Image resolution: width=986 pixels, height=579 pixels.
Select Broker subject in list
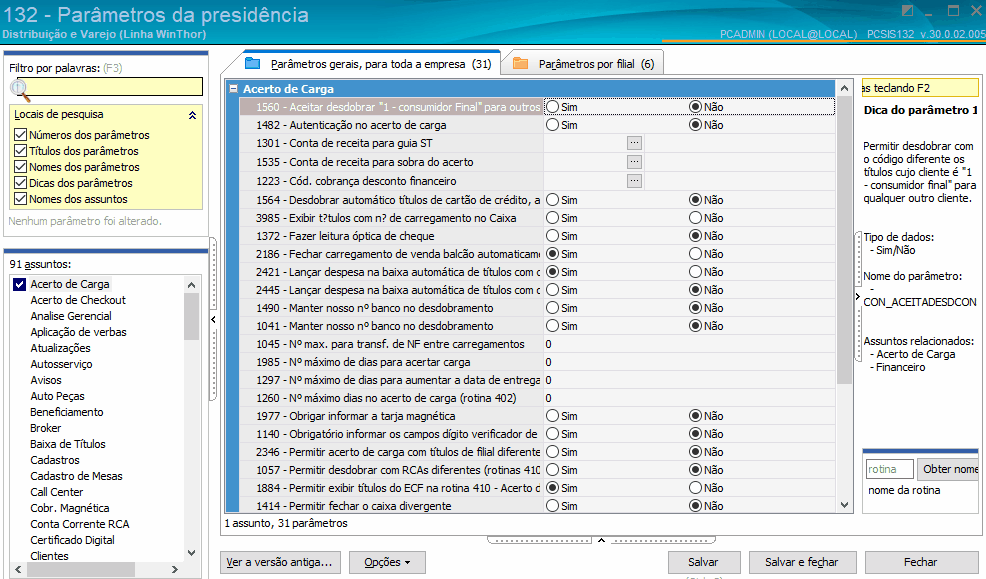[46, 428]
